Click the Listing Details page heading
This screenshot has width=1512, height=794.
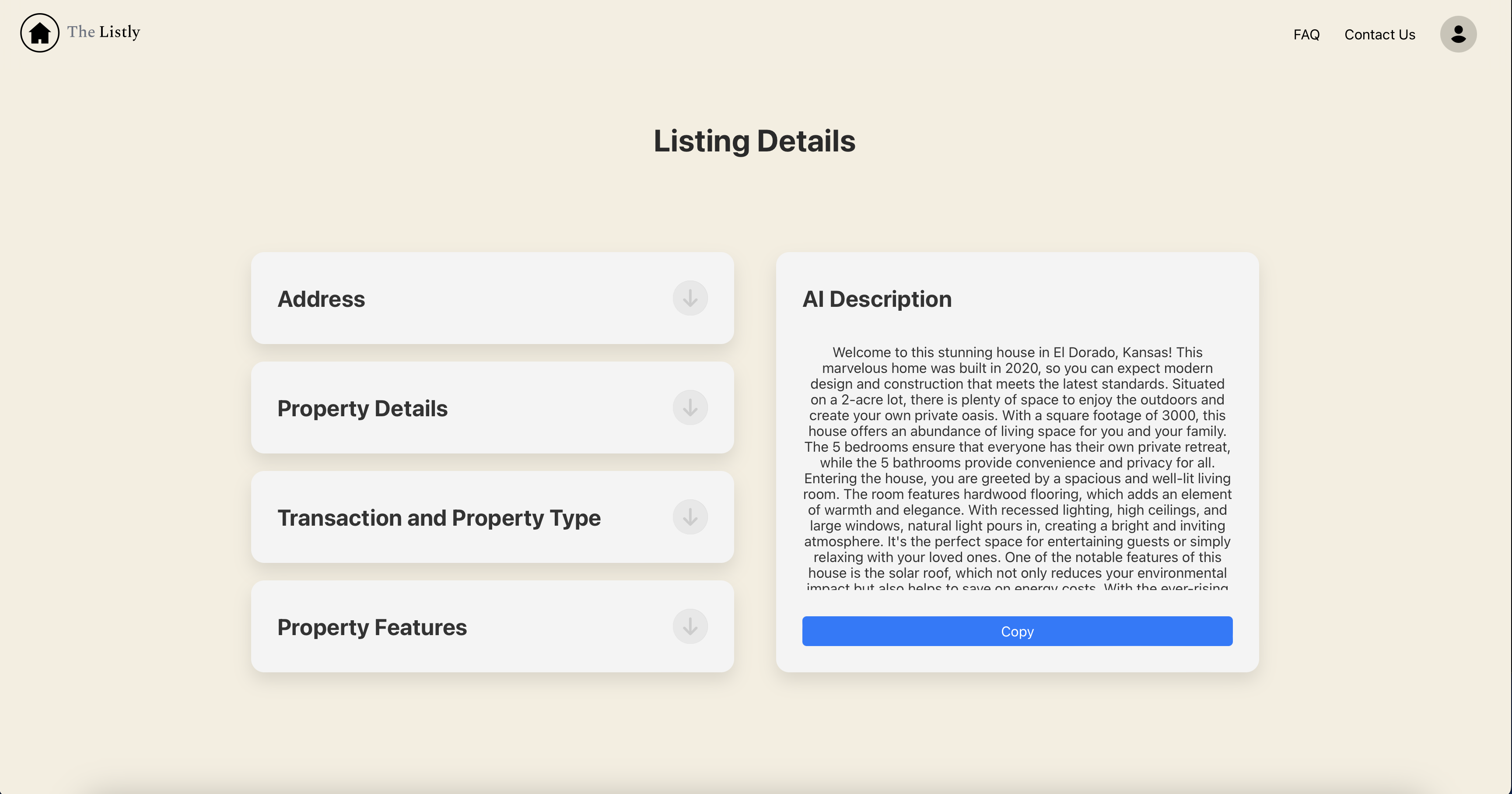(x=754, y=141)
